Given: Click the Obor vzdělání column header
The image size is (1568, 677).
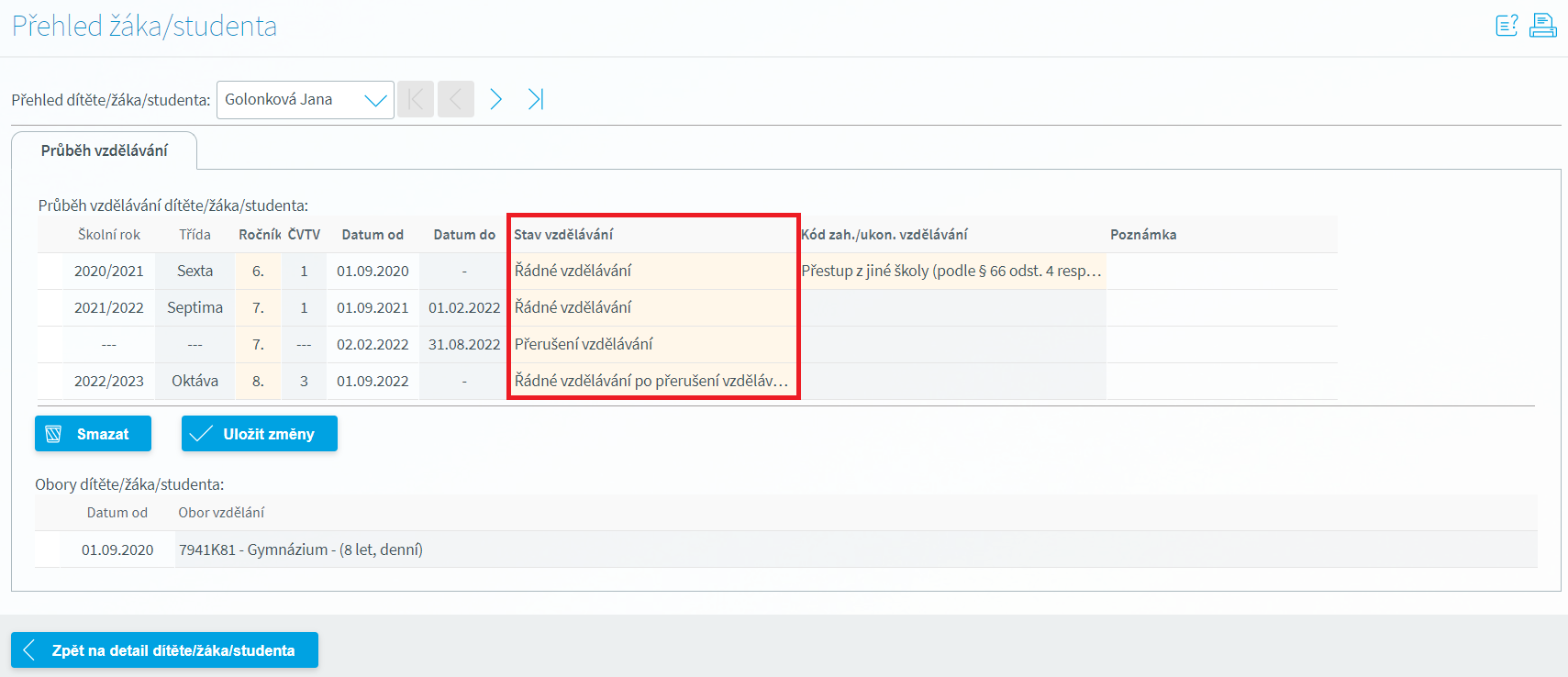Looking at the screenshot, I should [221, 513].
